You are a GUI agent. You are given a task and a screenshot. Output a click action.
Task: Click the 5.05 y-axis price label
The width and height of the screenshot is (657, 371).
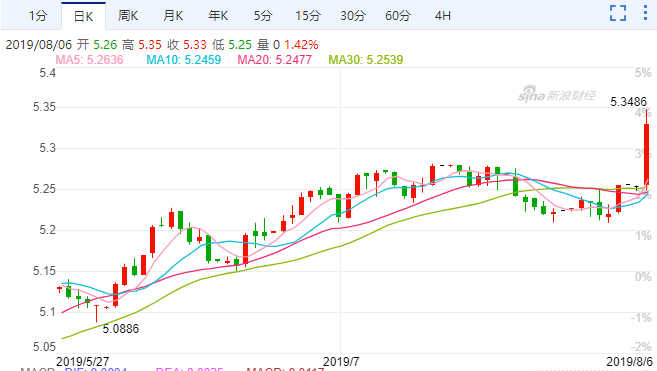44,347
